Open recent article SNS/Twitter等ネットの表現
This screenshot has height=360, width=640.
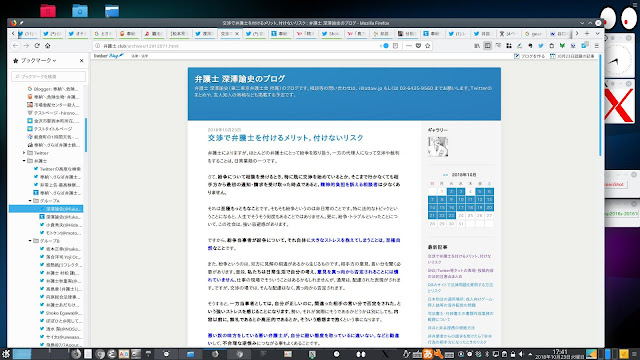coord(460,273)
